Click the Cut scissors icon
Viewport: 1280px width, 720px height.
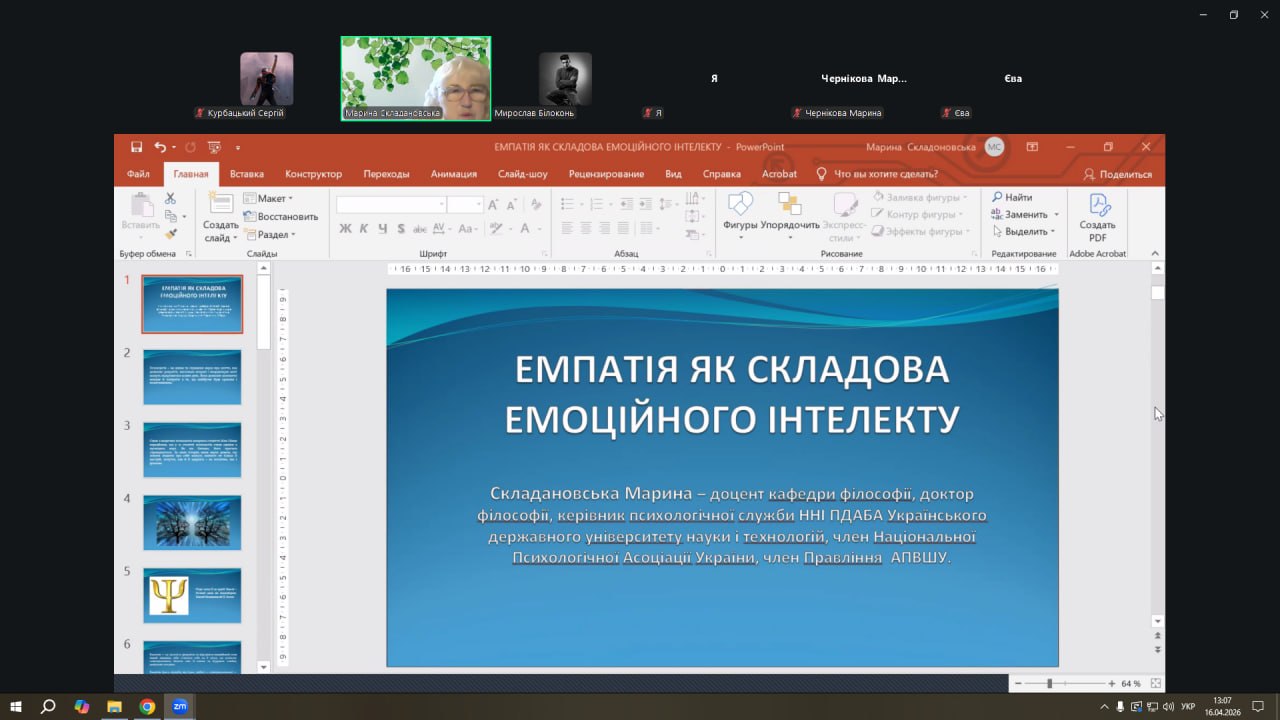170,198
